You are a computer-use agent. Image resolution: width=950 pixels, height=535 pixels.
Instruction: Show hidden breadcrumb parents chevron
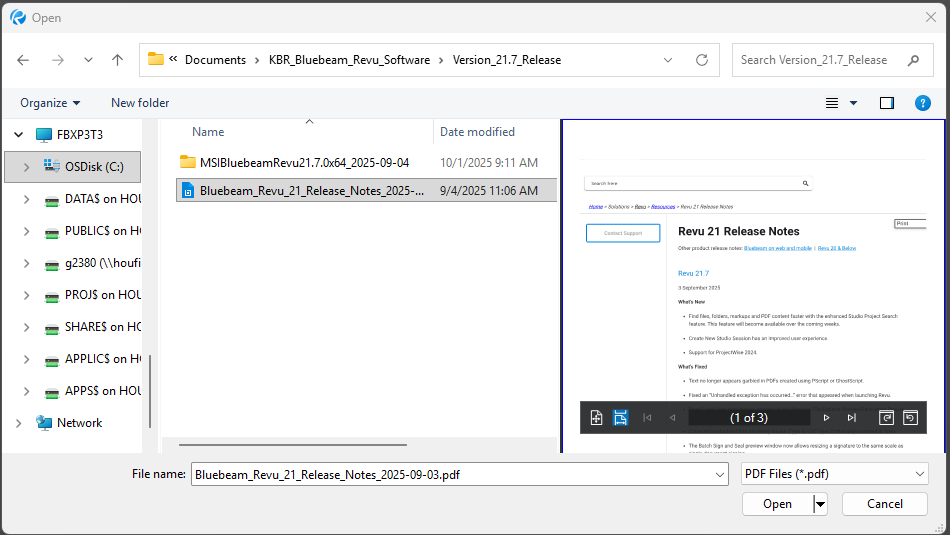tap(173, 59)
